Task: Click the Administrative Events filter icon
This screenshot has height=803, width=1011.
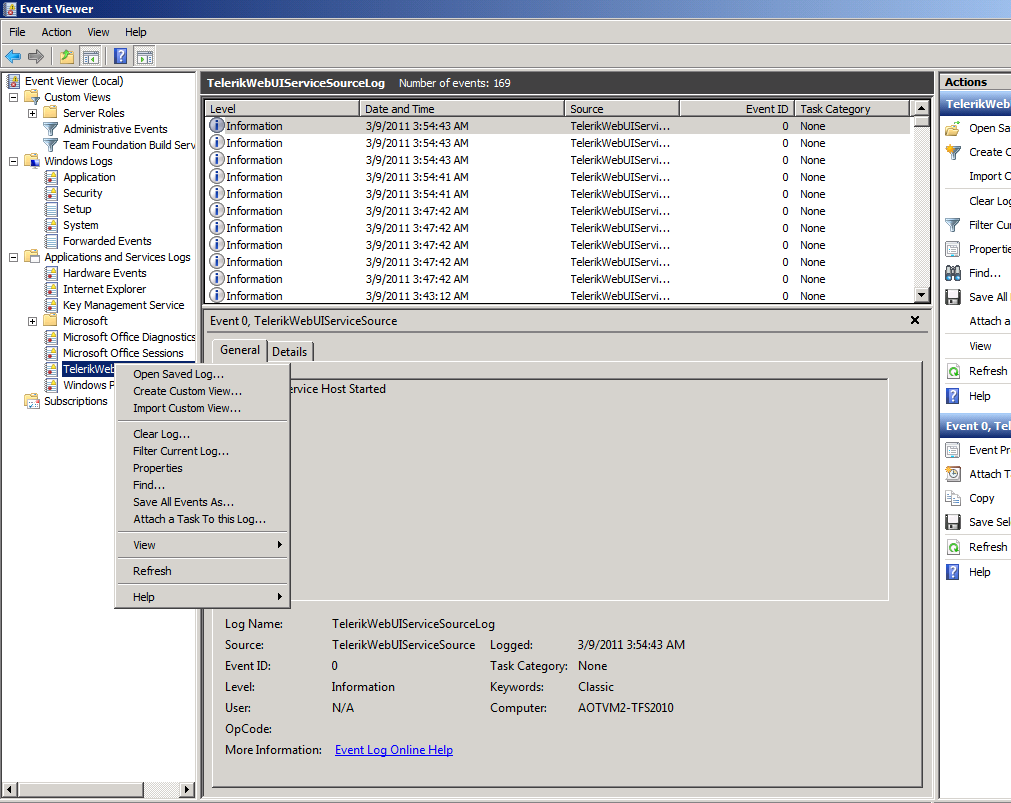Action: [51, 129]
